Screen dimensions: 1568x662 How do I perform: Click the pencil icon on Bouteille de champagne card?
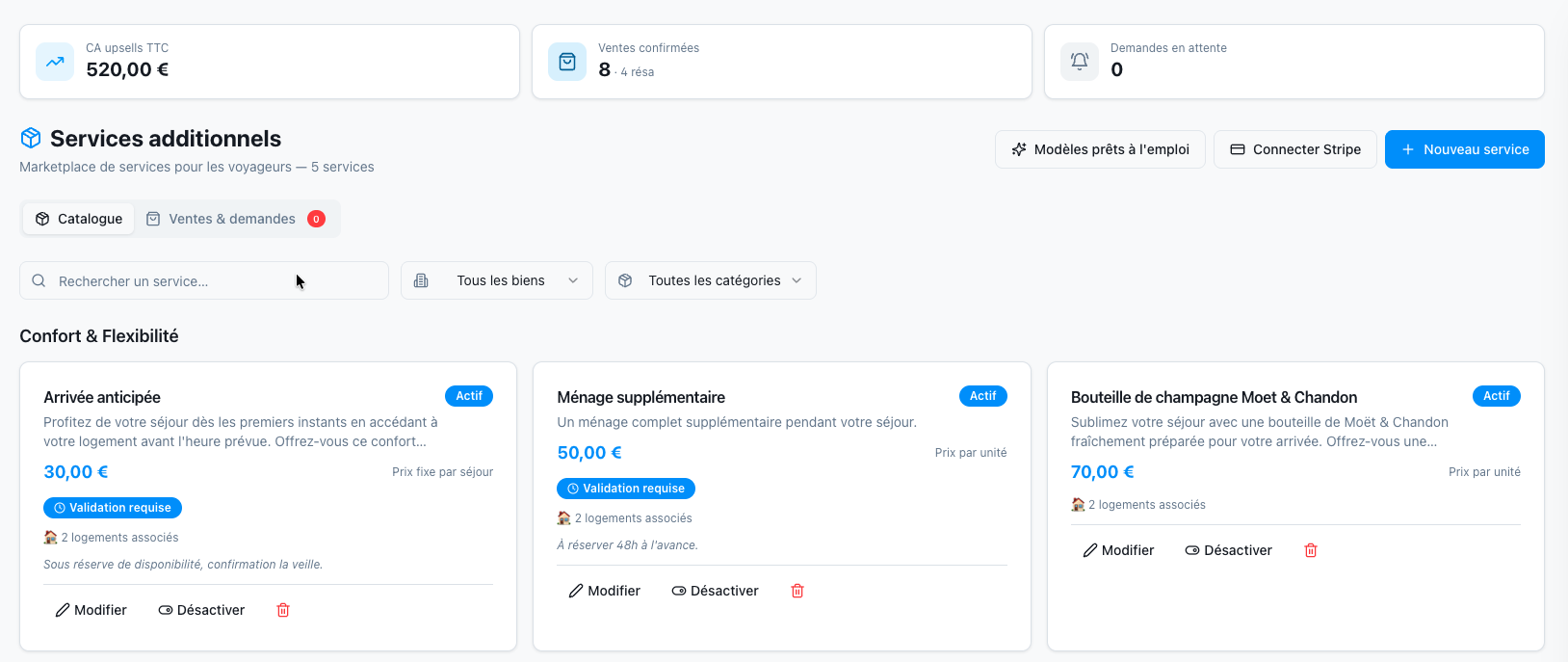1090,550
